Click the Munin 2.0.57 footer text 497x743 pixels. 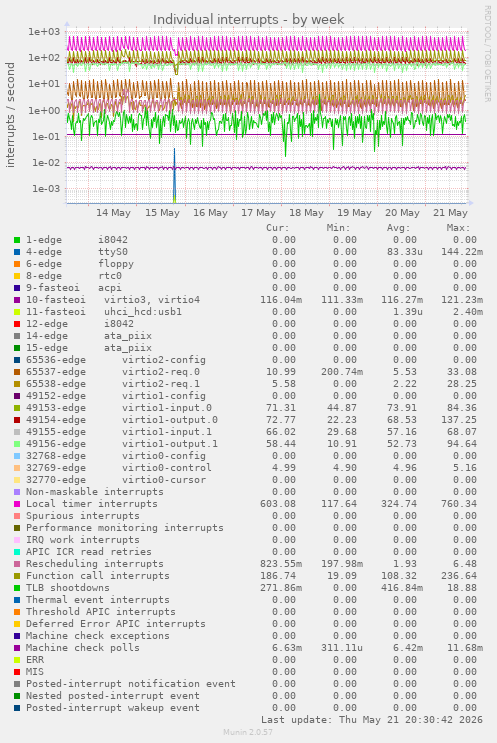[x=248, y=732]
